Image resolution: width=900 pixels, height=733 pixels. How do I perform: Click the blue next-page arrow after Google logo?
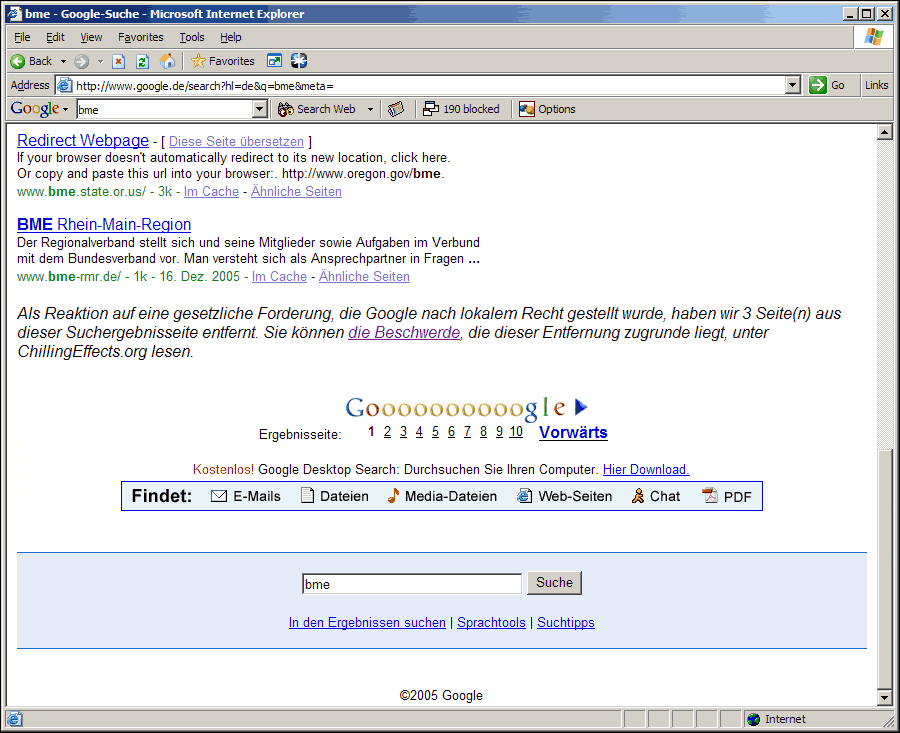(581, 407)
